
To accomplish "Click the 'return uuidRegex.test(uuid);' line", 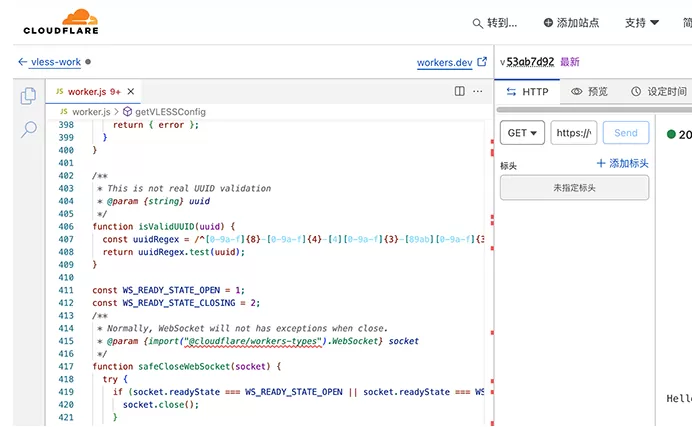I will tap(174, 252).
